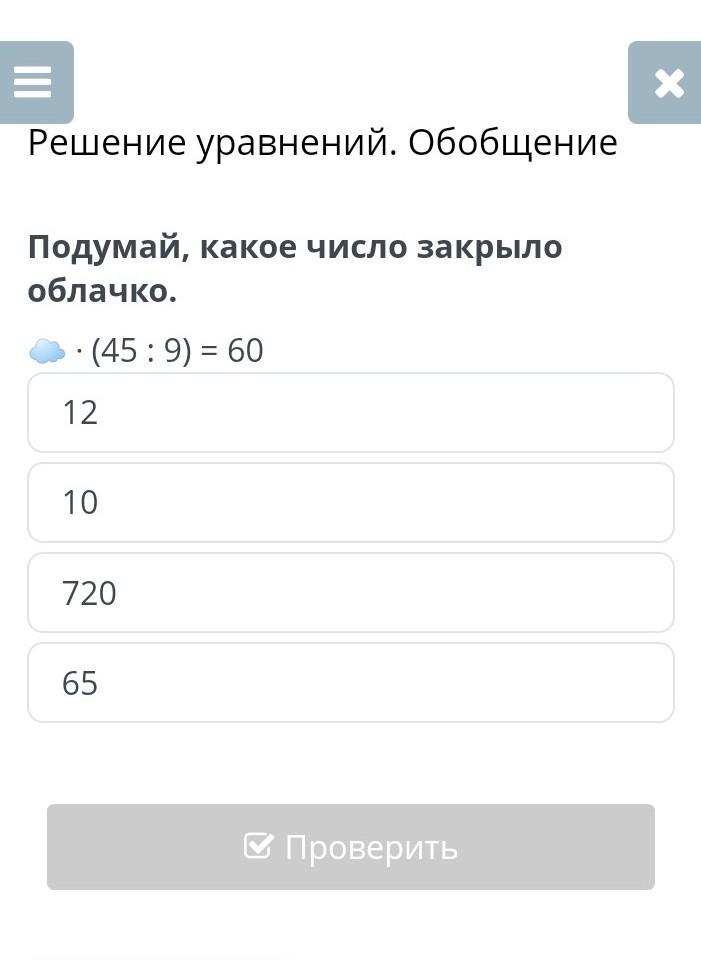The width and height of the screenshot is (701, 960).
Task: Click the word облачко in the question
Action: [100, 291]
